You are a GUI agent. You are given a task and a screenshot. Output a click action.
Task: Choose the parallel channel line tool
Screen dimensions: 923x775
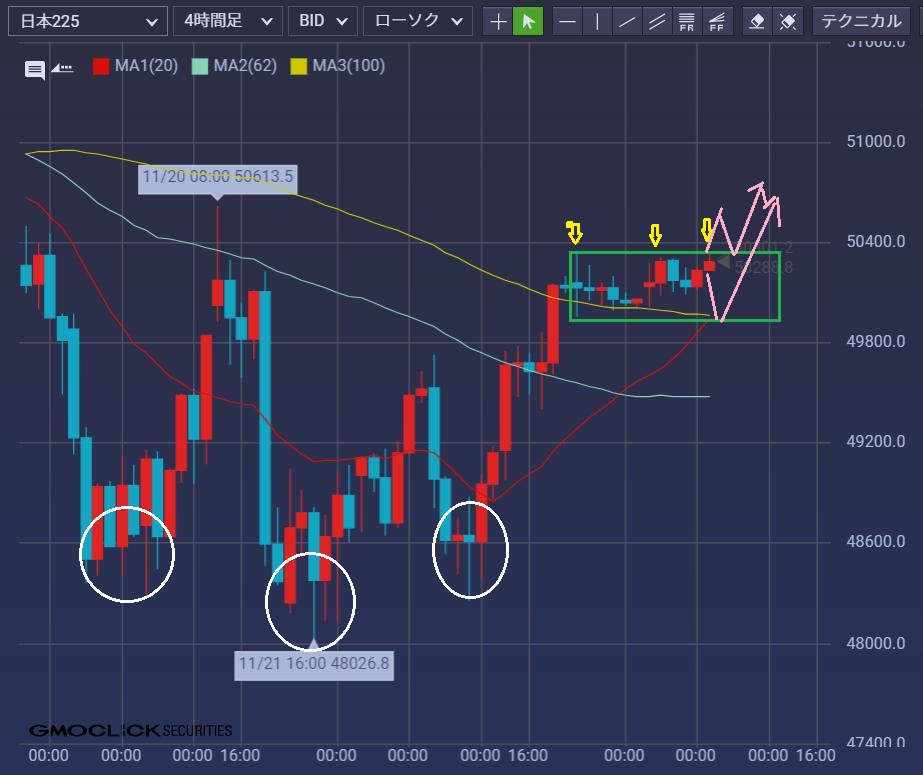(657, 21)
